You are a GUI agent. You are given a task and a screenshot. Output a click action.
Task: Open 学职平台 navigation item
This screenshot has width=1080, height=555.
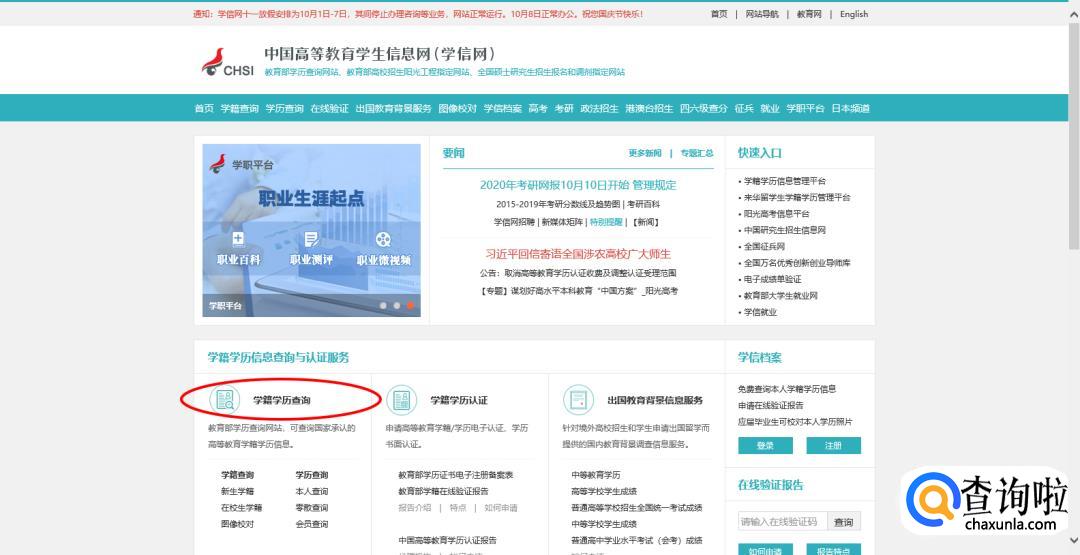[805, 109]
